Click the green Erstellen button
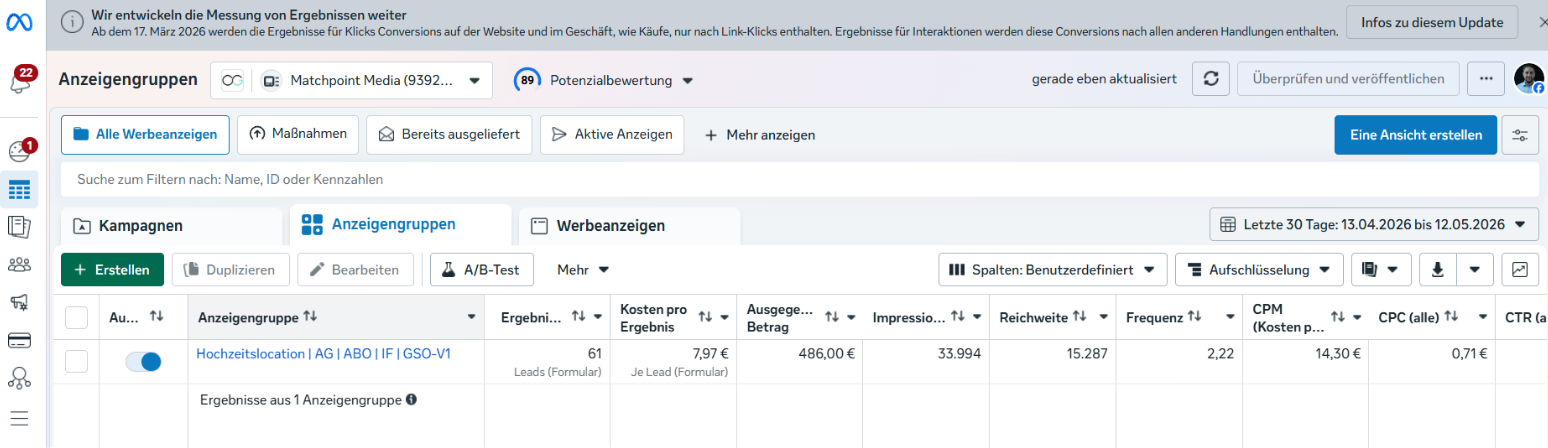Screen dimensions: 1548x448 click(112, 269)
